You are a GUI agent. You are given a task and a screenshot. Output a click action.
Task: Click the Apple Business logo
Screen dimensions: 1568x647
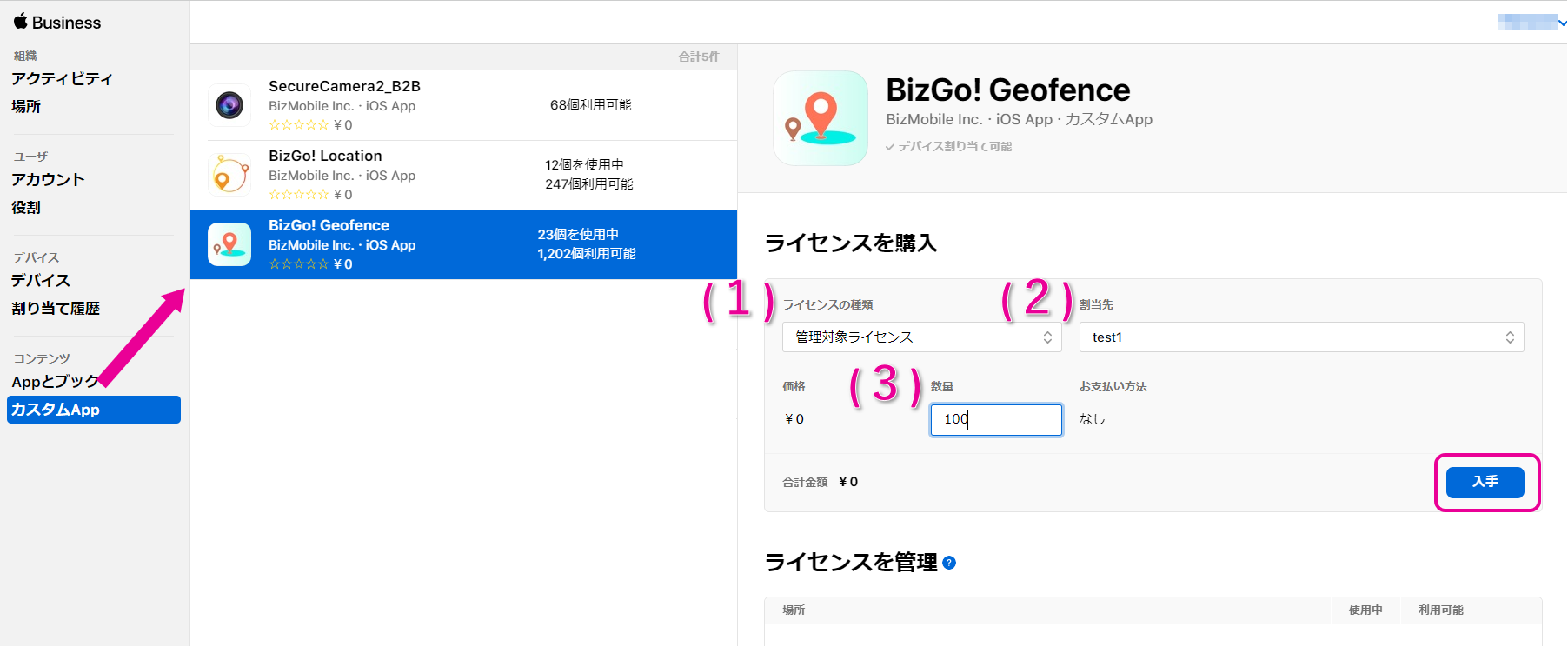57,23
